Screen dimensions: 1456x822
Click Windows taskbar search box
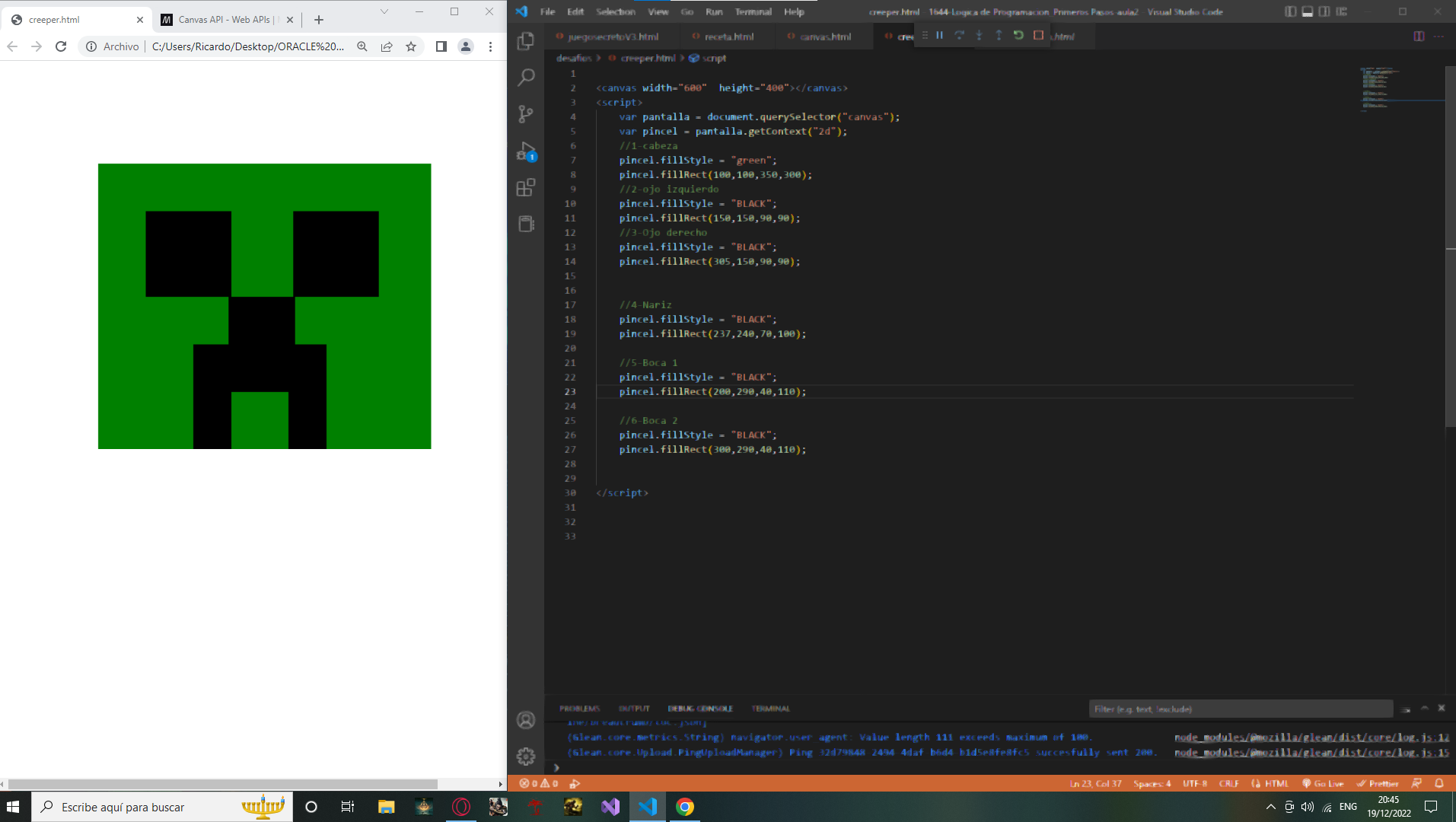click(x=161, y=807)
